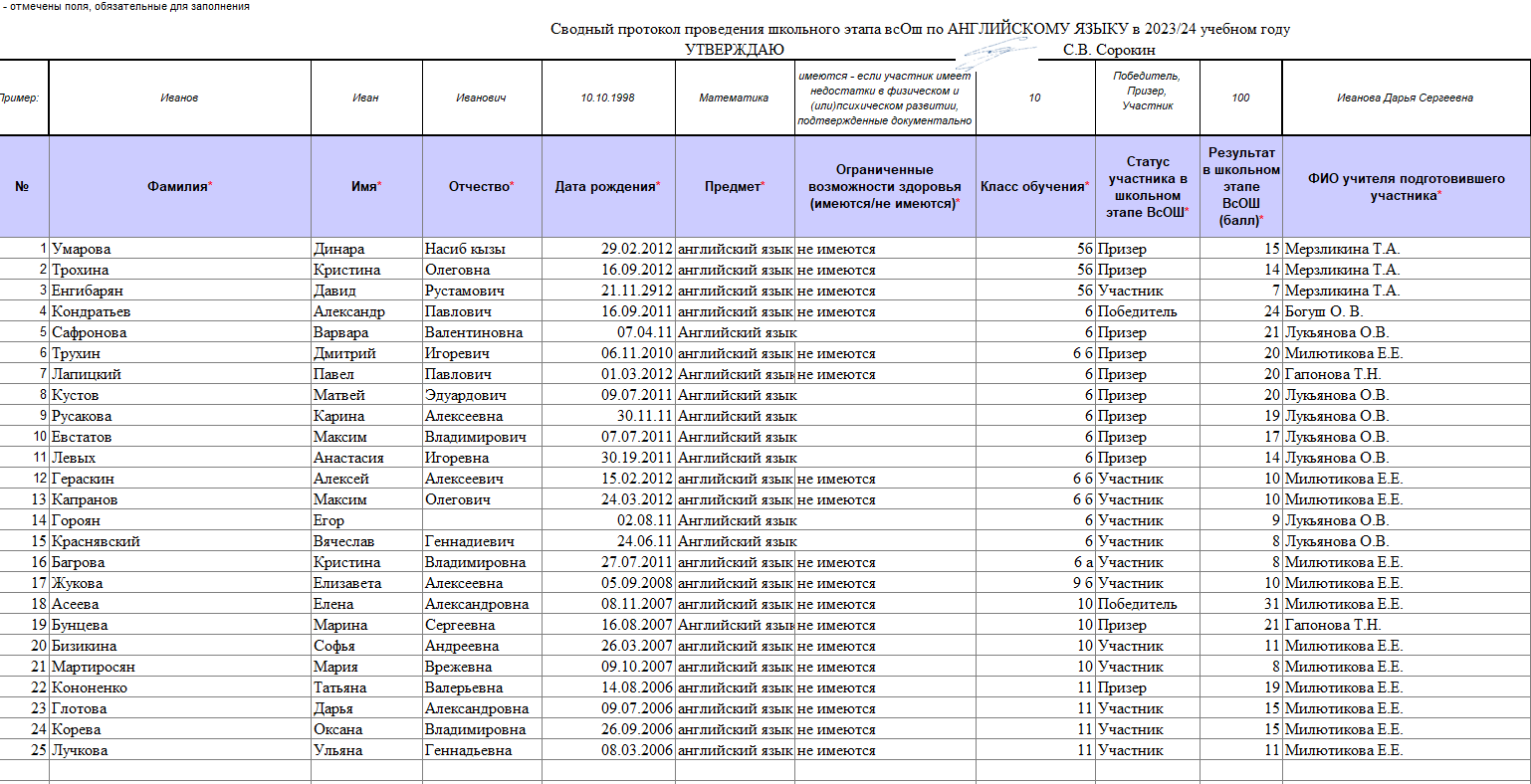Select the empty patronymic cell for Гороян
This screenshot has height=784, width=1531.
point(482,520)
